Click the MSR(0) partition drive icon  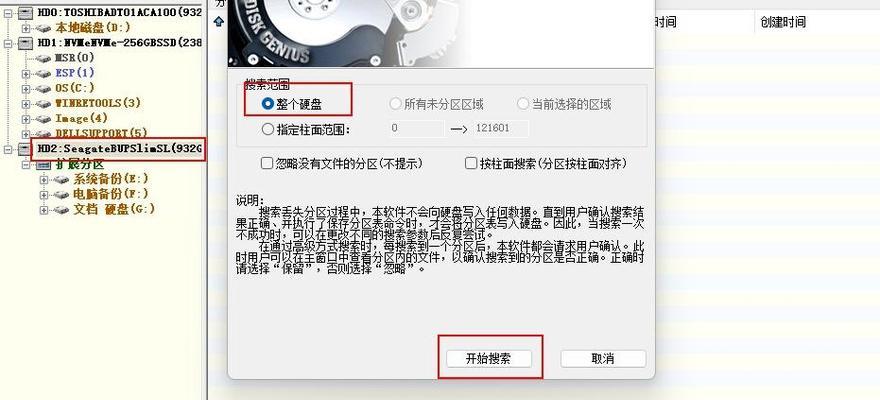(x=43, y=58)
